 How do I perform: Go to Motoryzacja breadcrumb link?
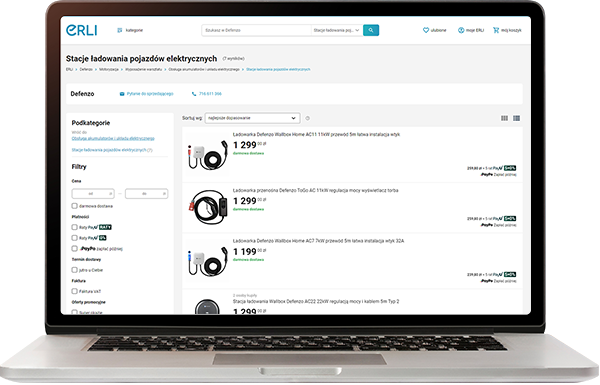(109, 70)
